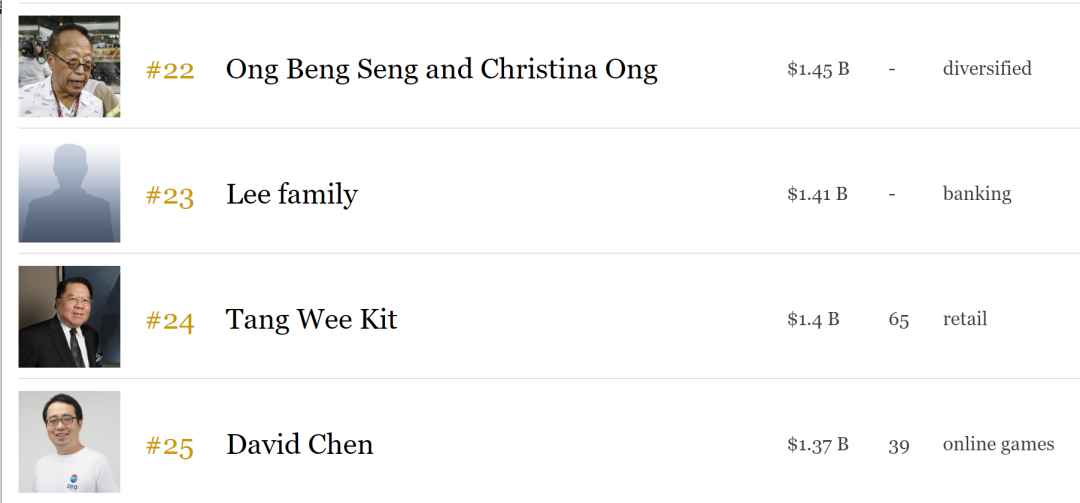Click the Tang Wee Kit name

pos(312,319)
